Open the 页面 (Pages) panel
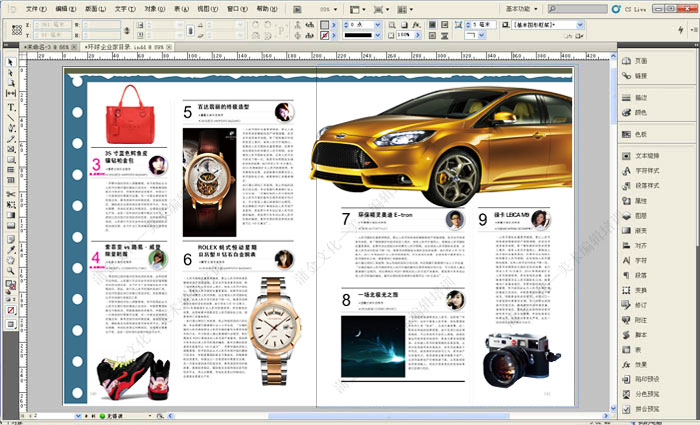This screenshot has width=700, height=425. (635, 61)
